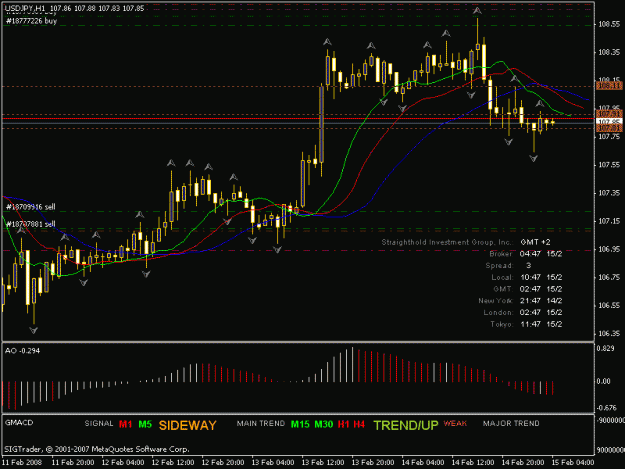Click the red M1 timeframe indicator
The height and width of the screenshot is (469, 625).
pyautogui.click(x=126, y=424)
